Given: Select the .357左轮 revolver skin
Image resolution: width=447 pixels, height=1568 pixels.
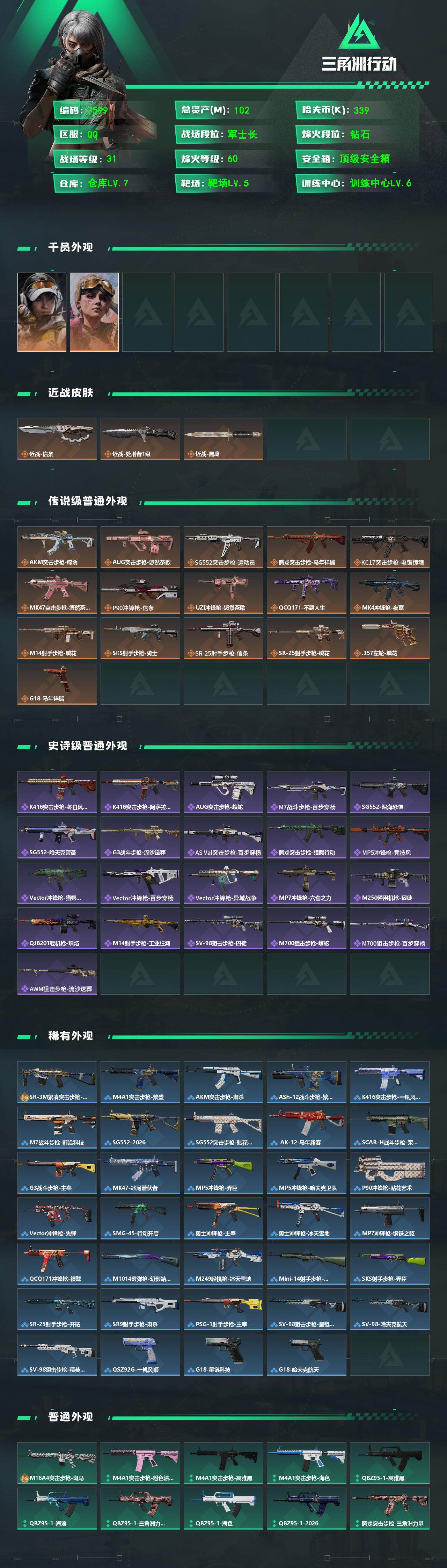Looking at the screenshot, I should 389,638.
